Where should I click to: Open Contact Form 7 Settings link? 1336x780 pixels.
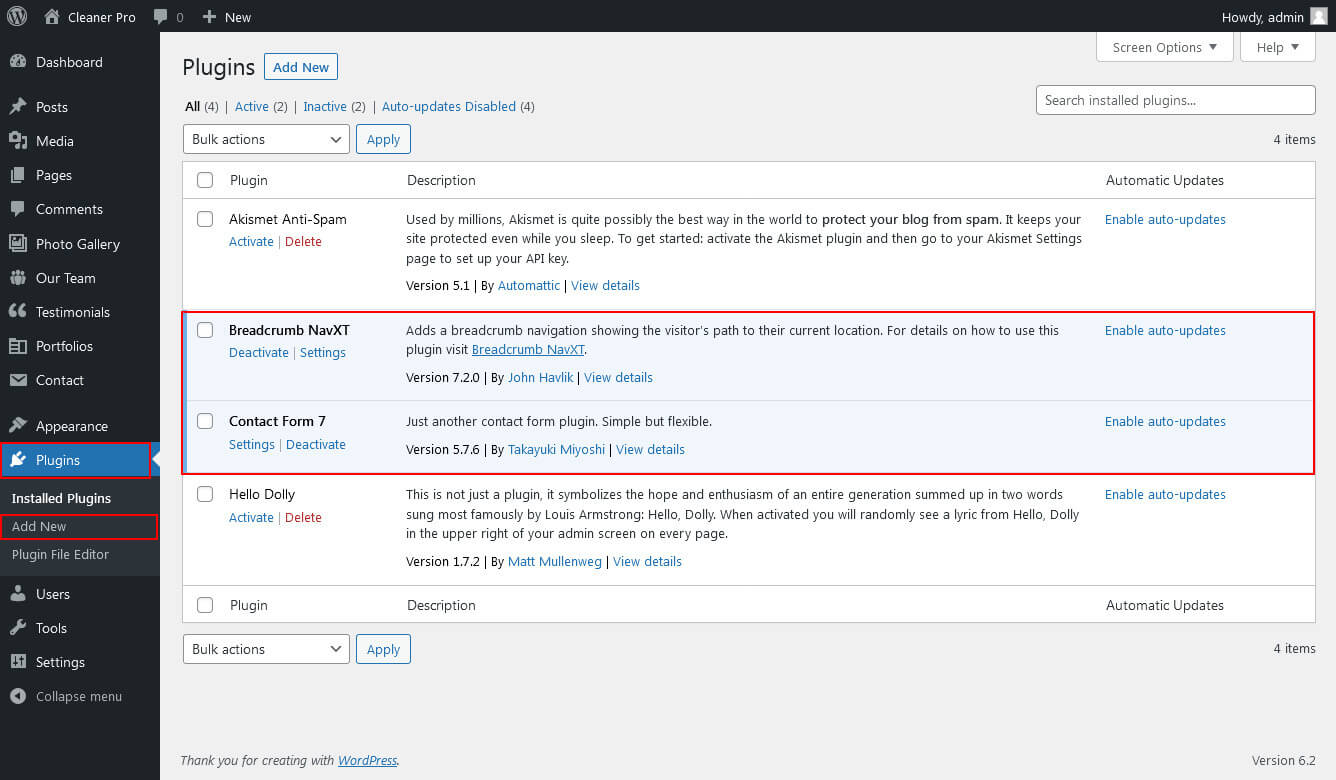coord(252,444)
